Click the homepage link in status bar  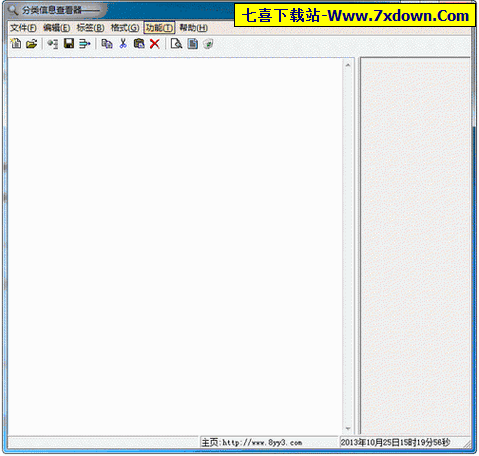(x=252, y=442)
